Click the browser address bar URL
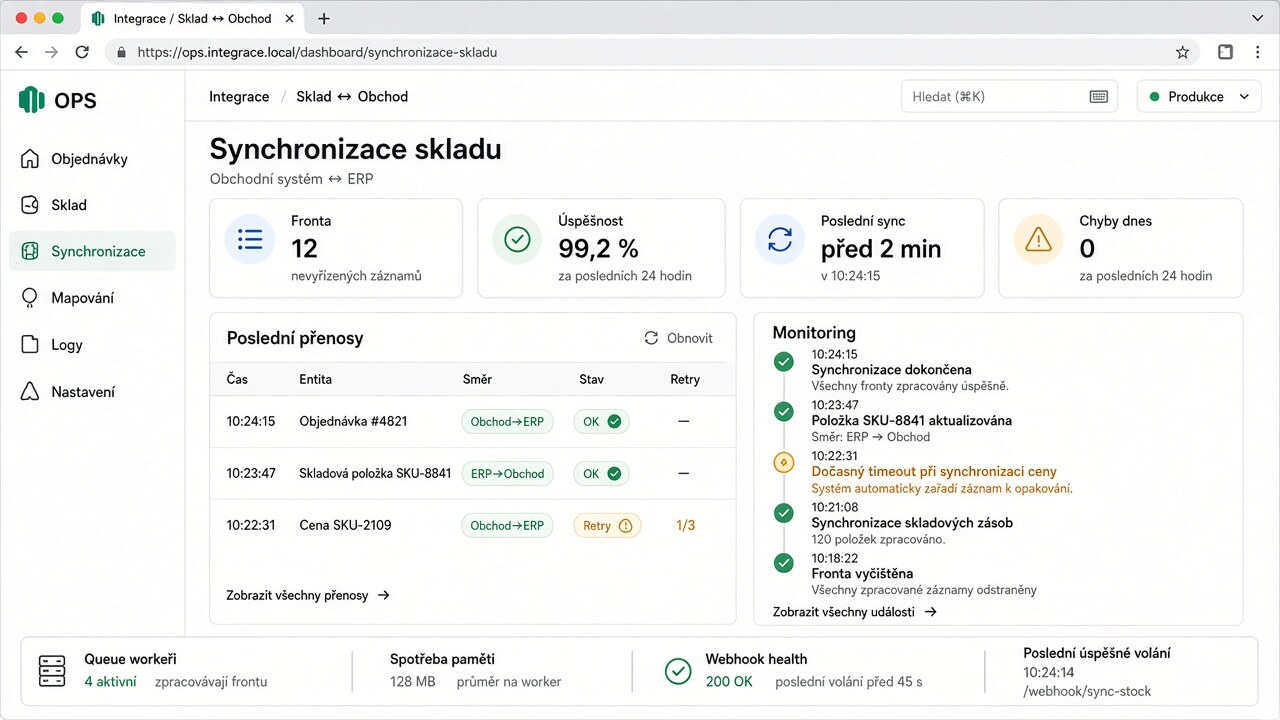Image resolution: width=1280 pixels, height=720 pixels. pyautogui.click(x=317, y=52)
